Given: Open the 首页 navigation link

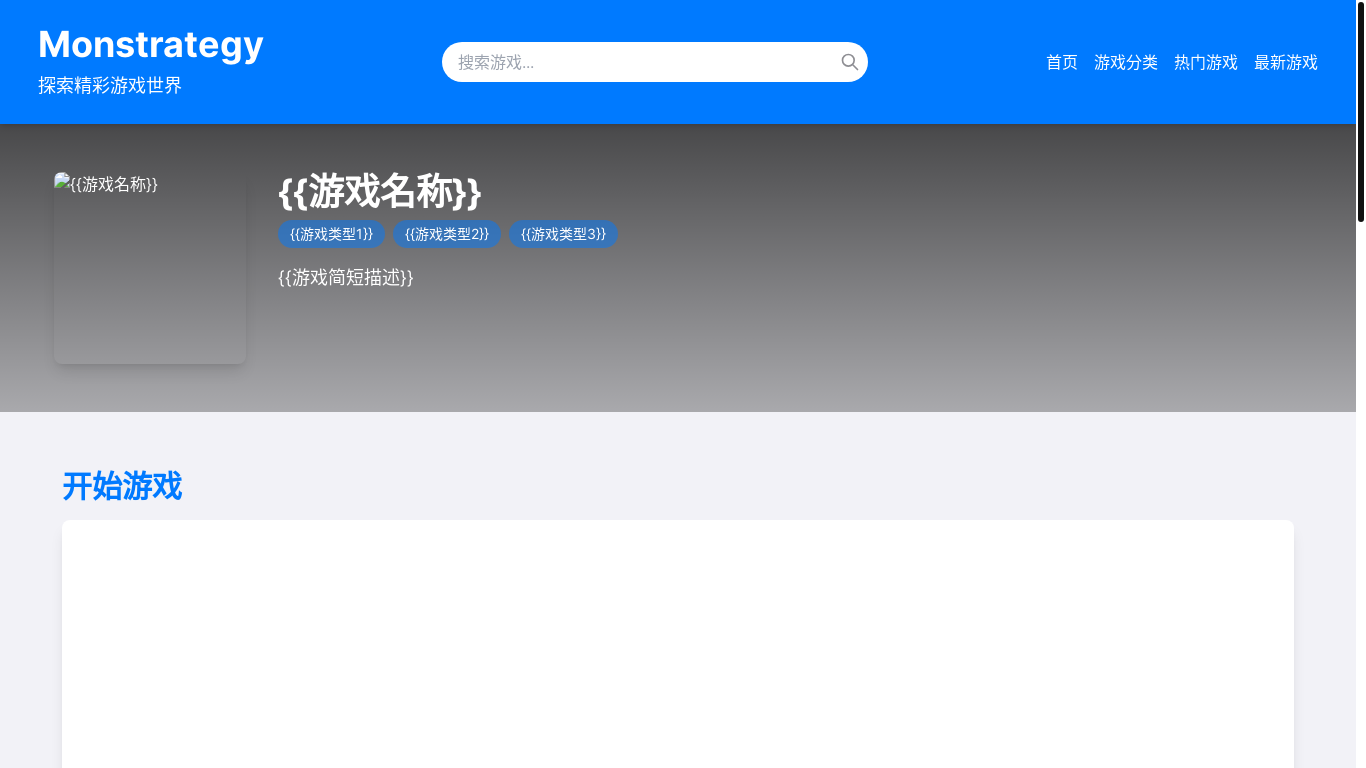Looking at the screenshot, I should (x=1061, y=62).
